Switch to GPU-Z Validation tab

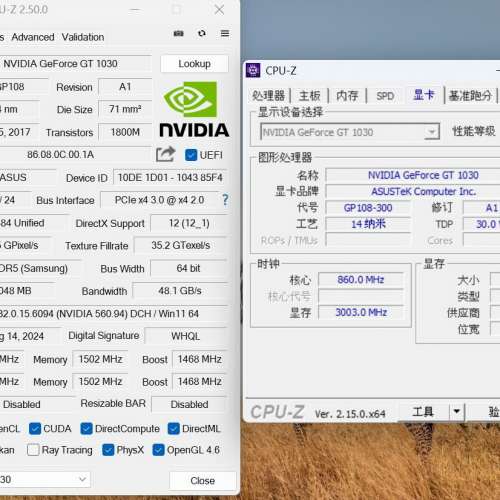pos(83,37)
